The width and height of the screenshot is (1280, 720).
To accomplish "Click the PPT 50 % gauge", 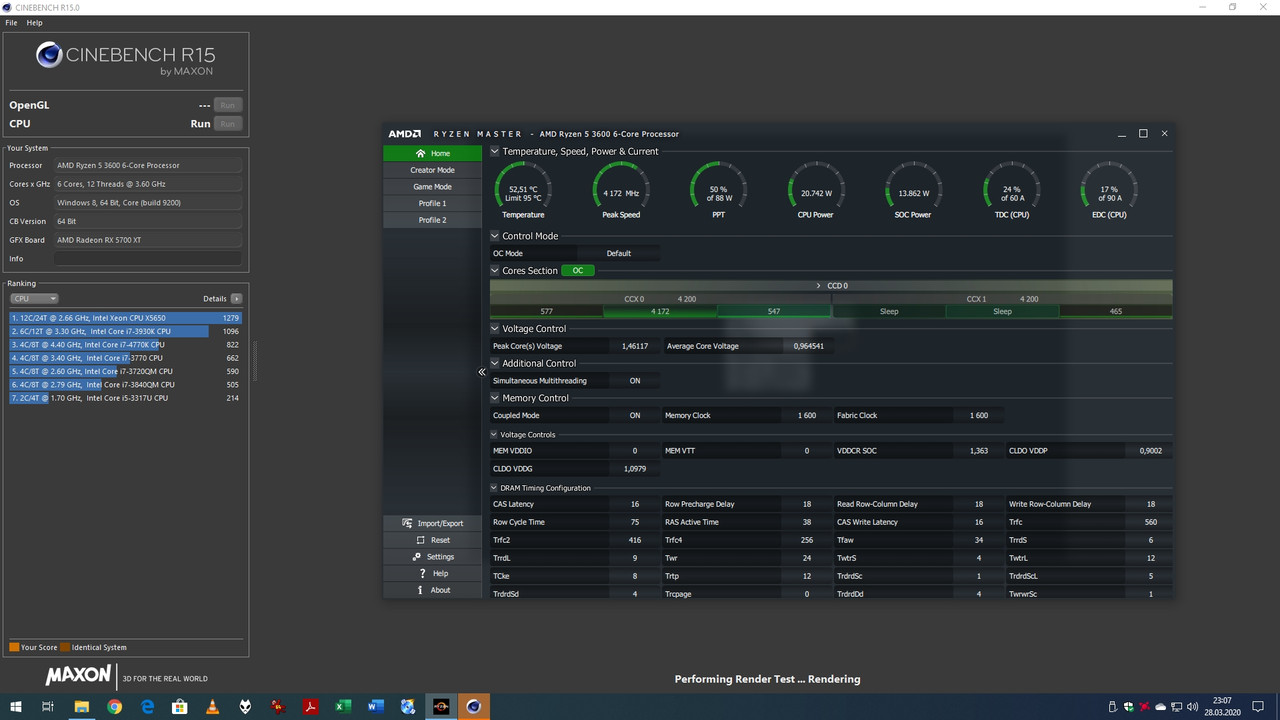I will click(x=718, y=188).
